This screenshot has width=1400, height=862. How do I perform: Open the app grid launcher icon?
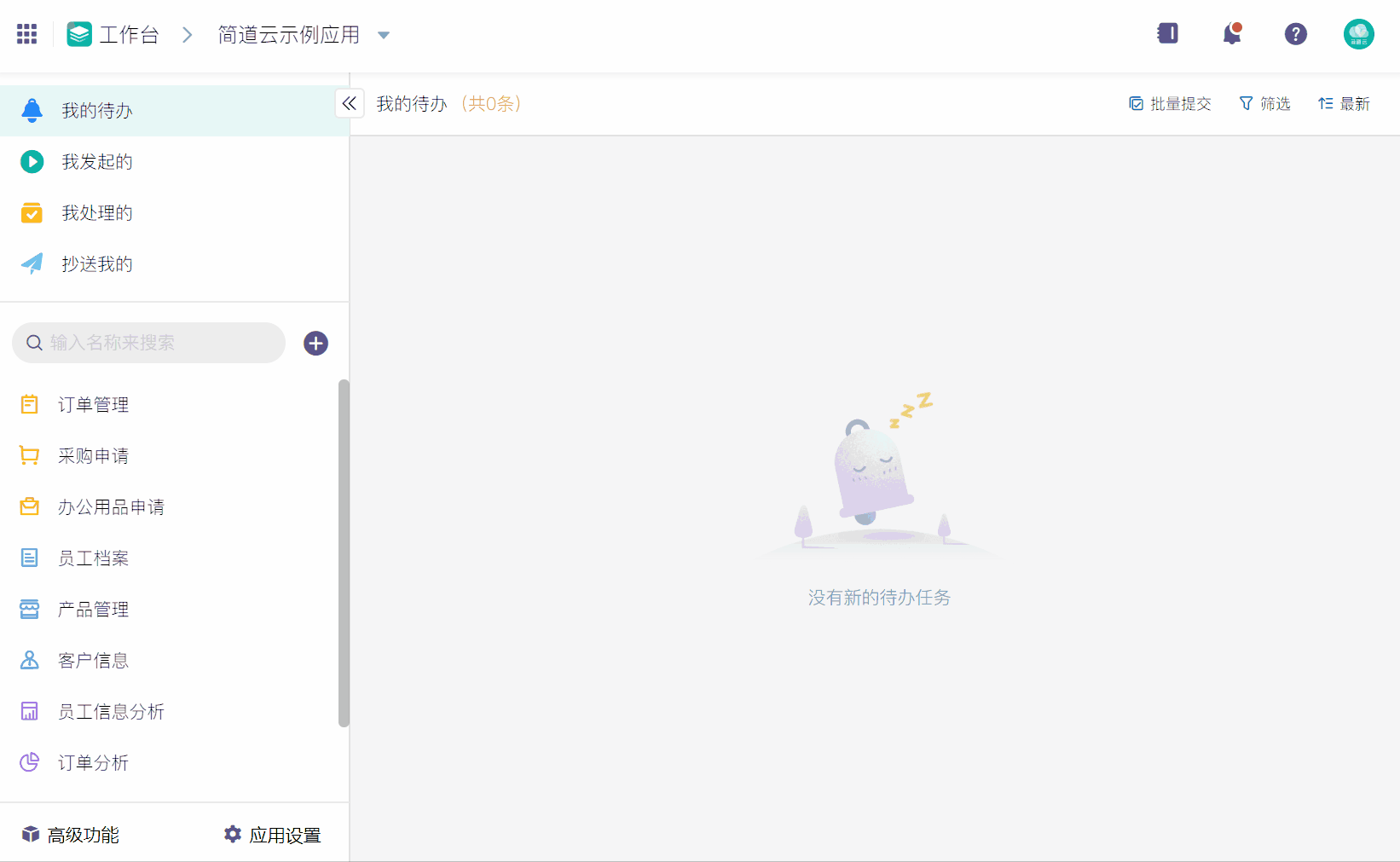pos(26,34)
